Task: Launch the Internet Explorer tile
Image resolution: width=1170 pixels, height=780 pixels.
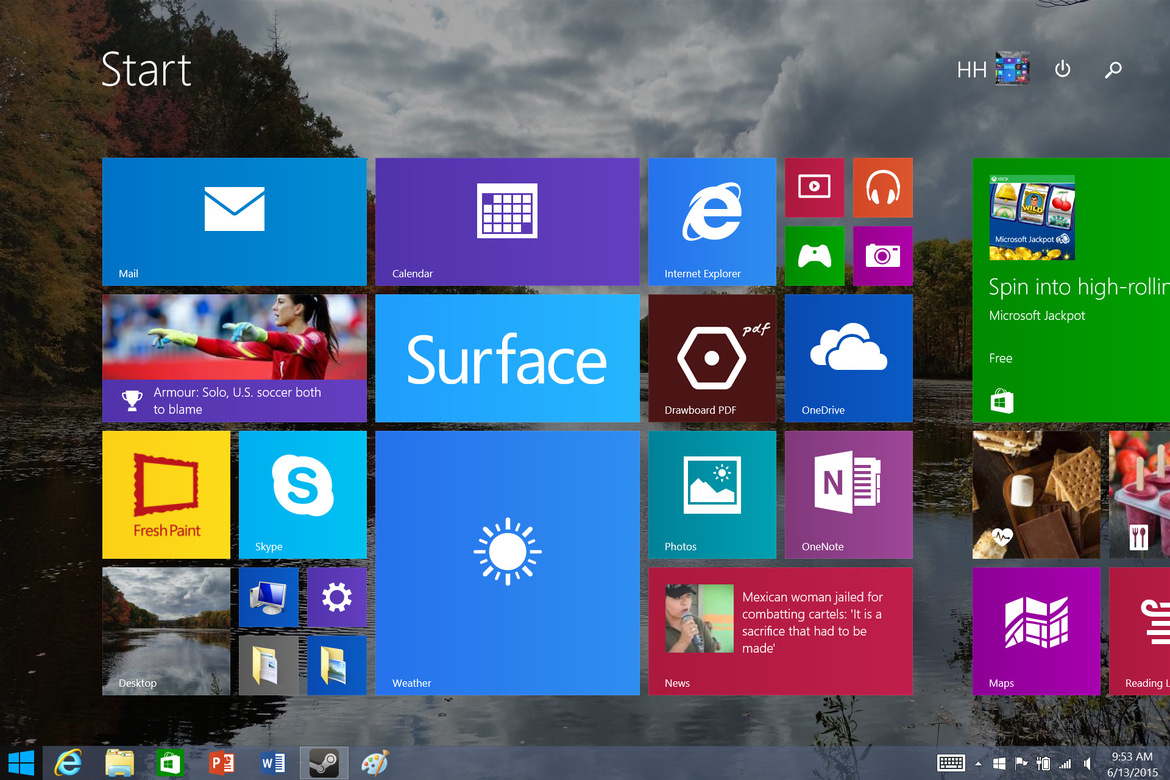Action: (712, 222)
